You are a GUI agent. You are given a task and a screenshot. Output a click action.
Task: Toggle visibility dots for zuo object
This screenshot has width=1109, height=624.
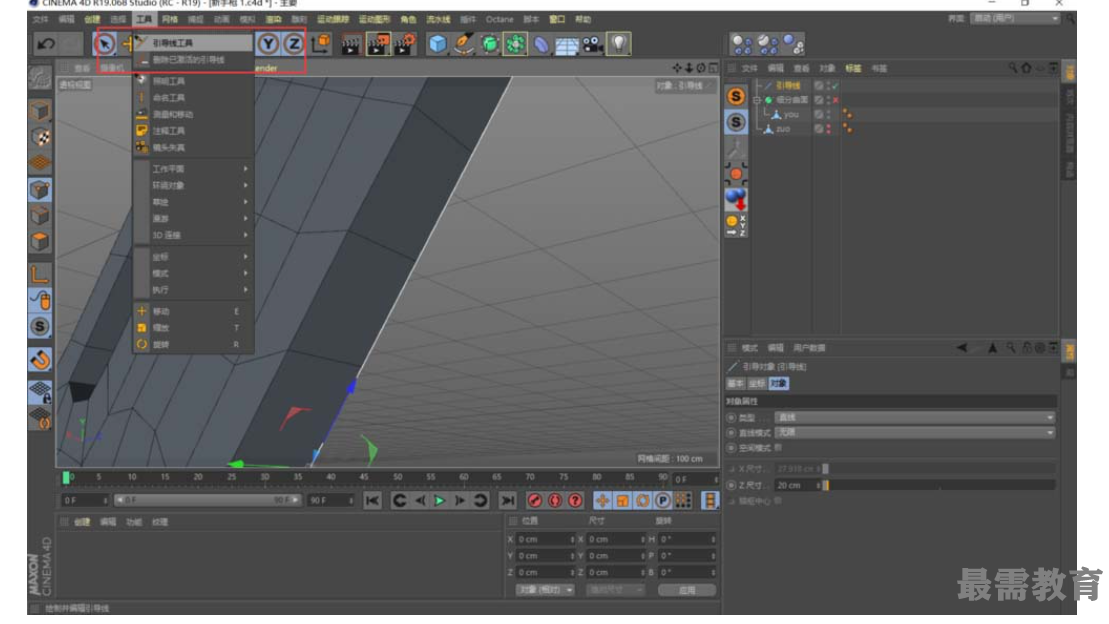(828, 129)
